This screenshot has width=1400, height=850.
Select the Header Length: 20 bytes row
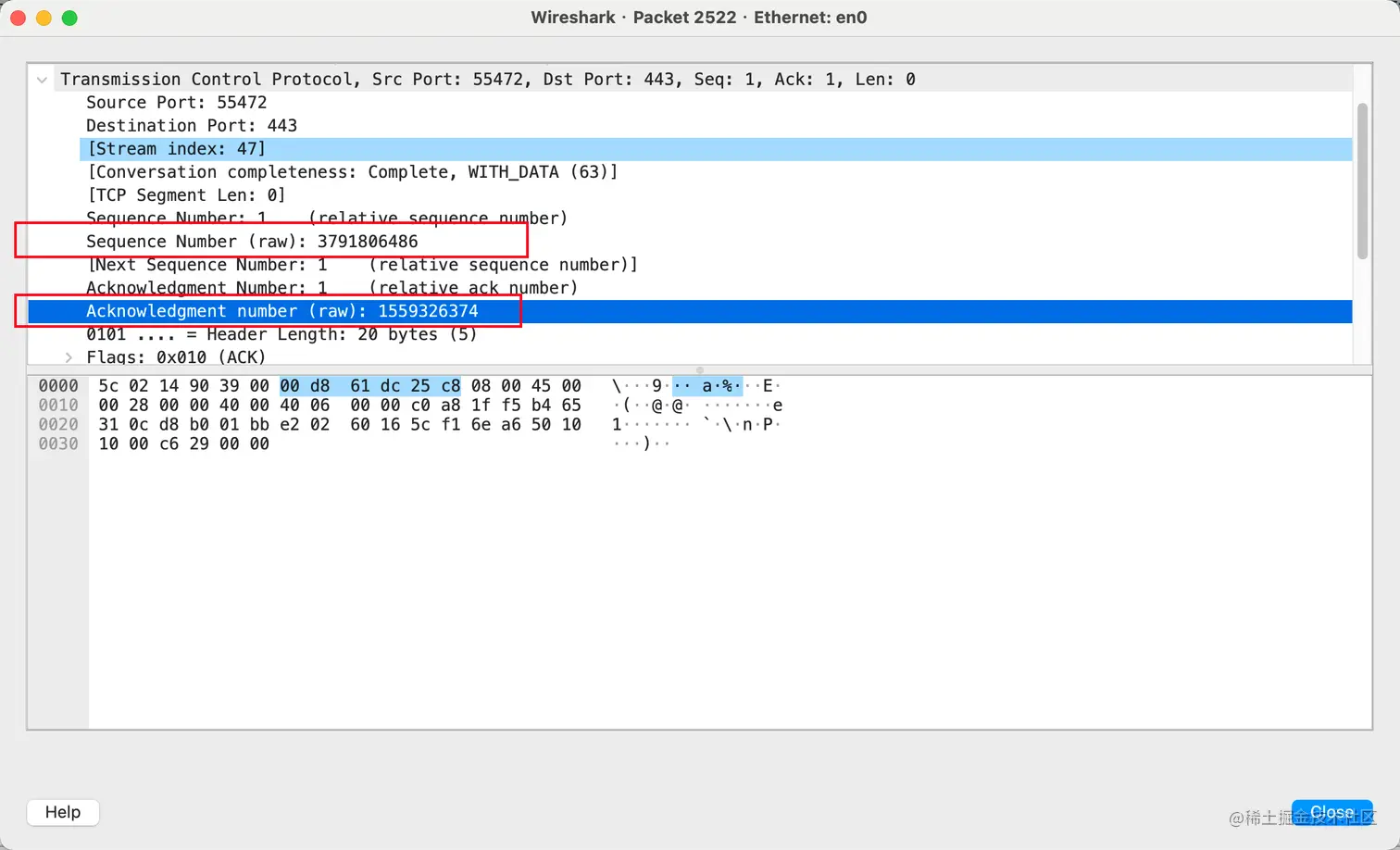pos(716,334)
